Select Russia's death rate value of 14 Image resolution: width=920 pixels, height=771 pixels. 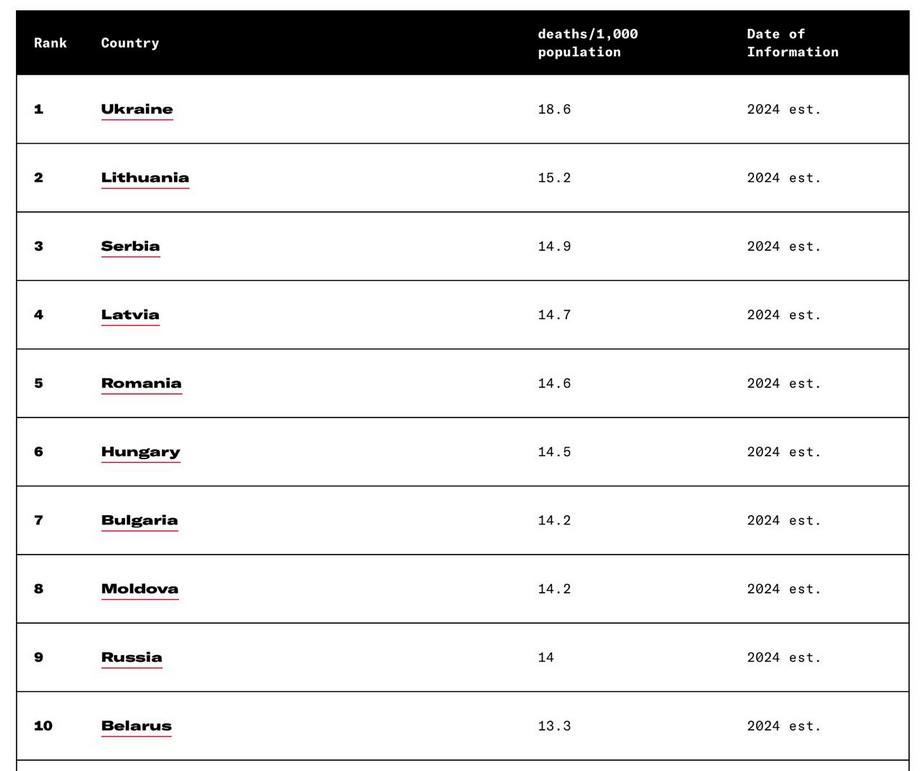pyautogui.click(x=546, y=657)
